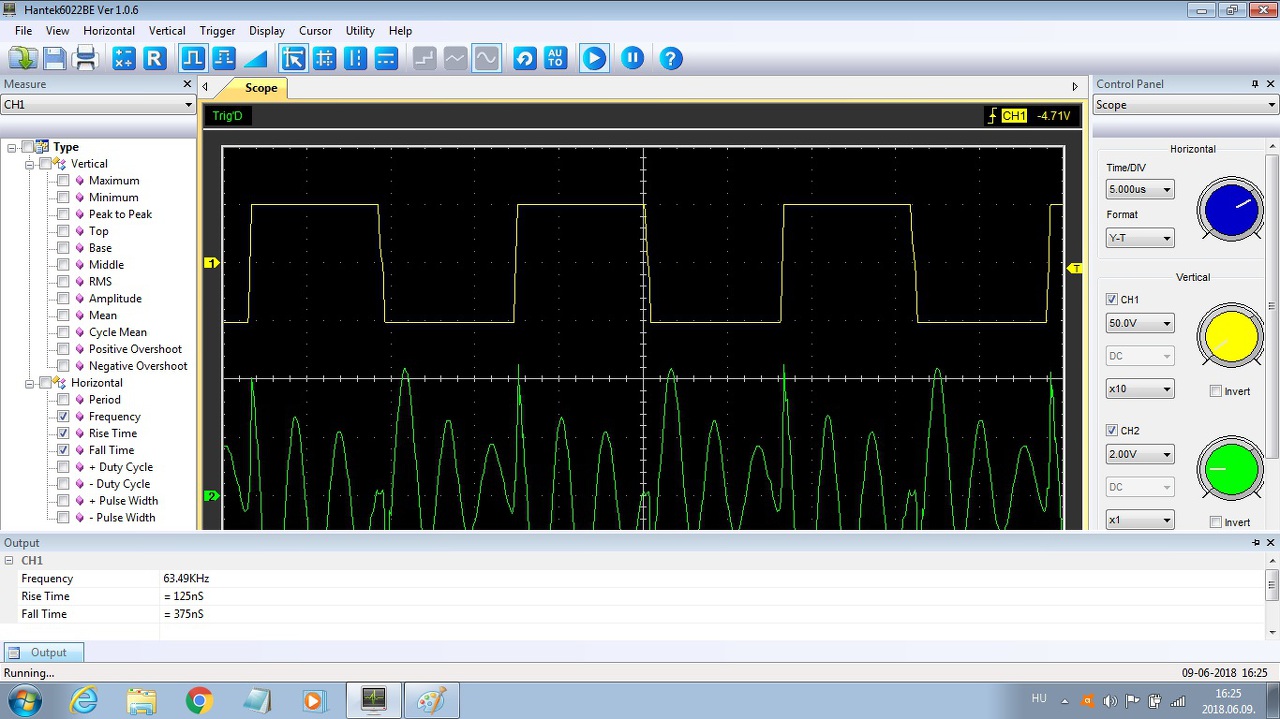Click the Print toolbar icon
Screen dimensions: 1280x719
(86, 58)
